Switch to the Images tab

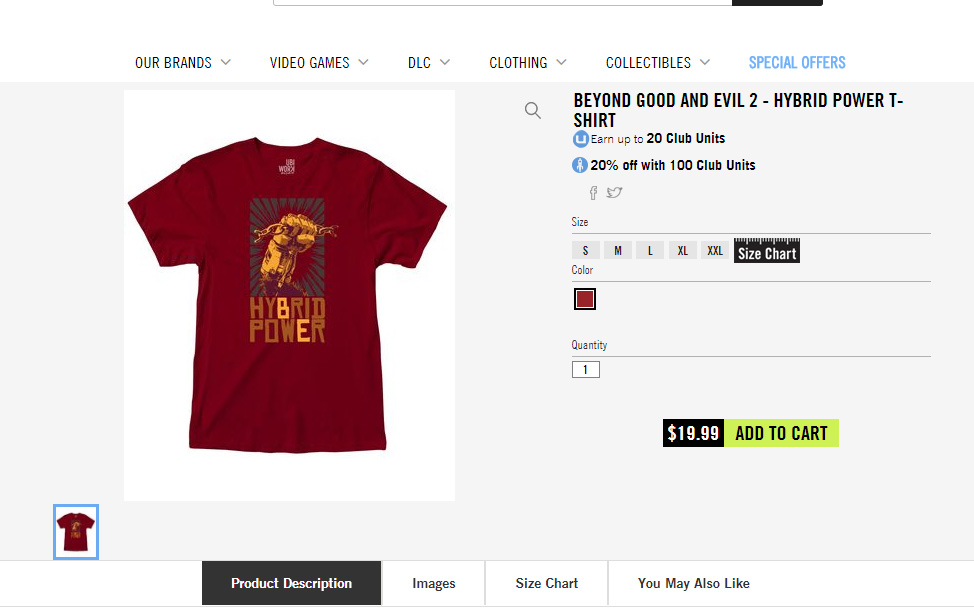pos(432,583)
